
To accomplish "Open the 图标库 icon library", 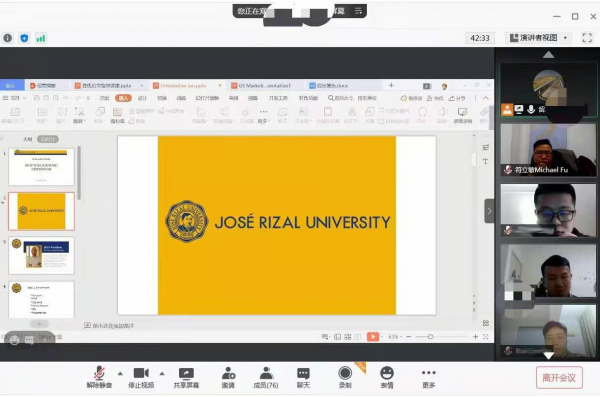I will [117, 115].
